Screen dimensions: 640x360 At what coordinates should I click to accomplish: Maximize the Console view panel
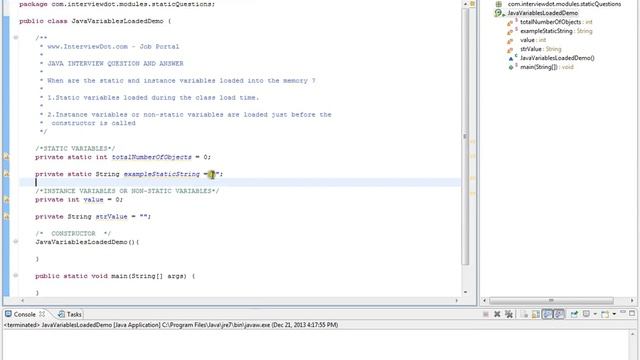(632, 313)
